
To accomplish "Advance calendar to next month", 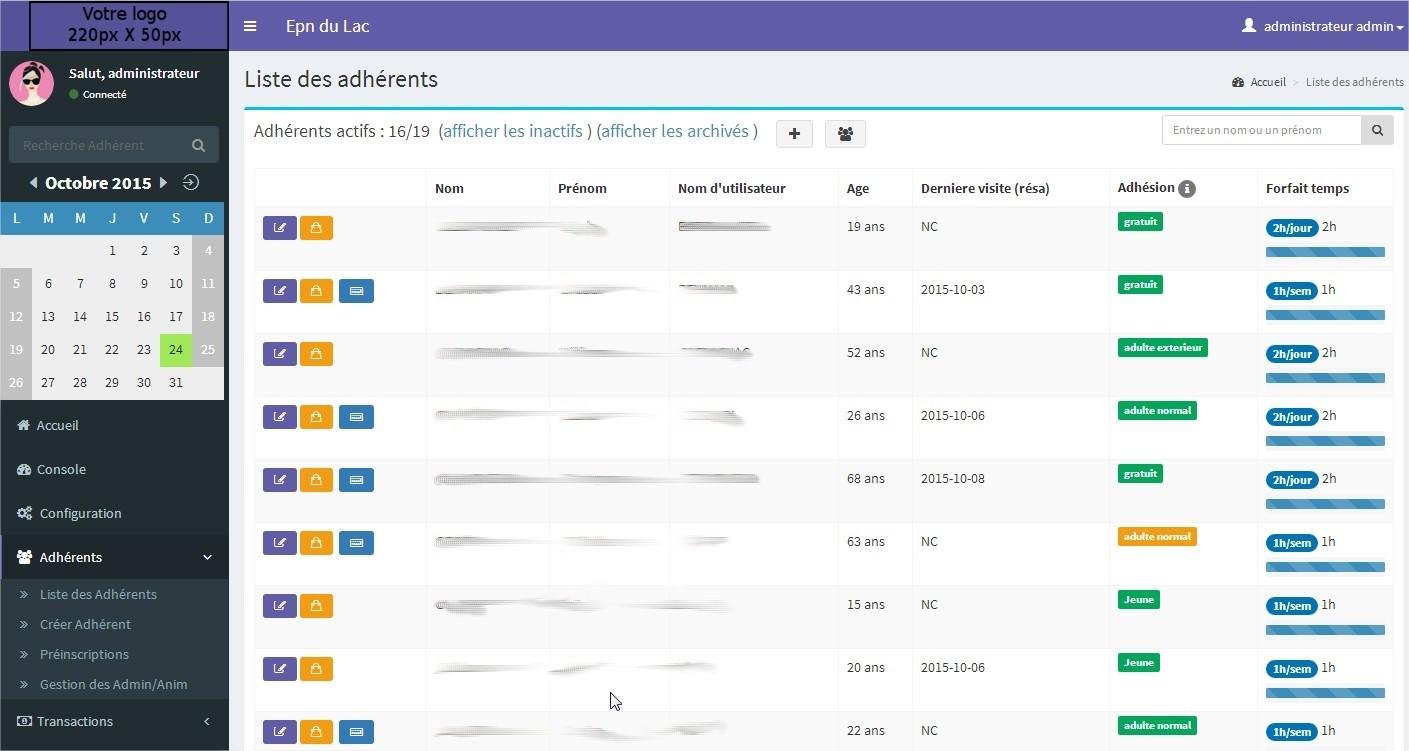I will (x=163, y=183).
